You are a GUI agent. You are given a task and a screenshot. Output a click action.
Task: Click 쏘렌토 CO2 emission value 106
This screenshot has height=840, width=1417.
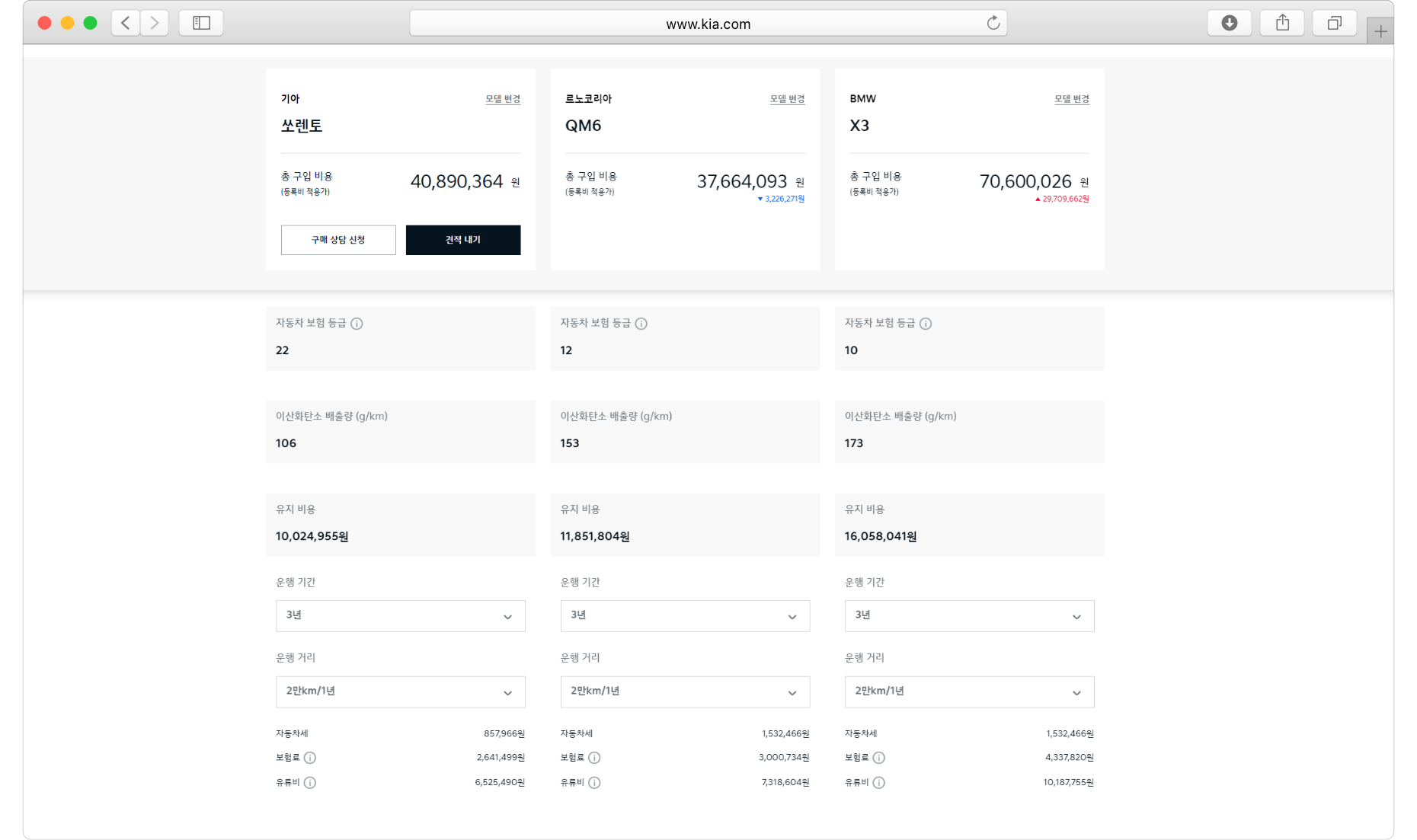pyautogui.click(x=286, y=443)
